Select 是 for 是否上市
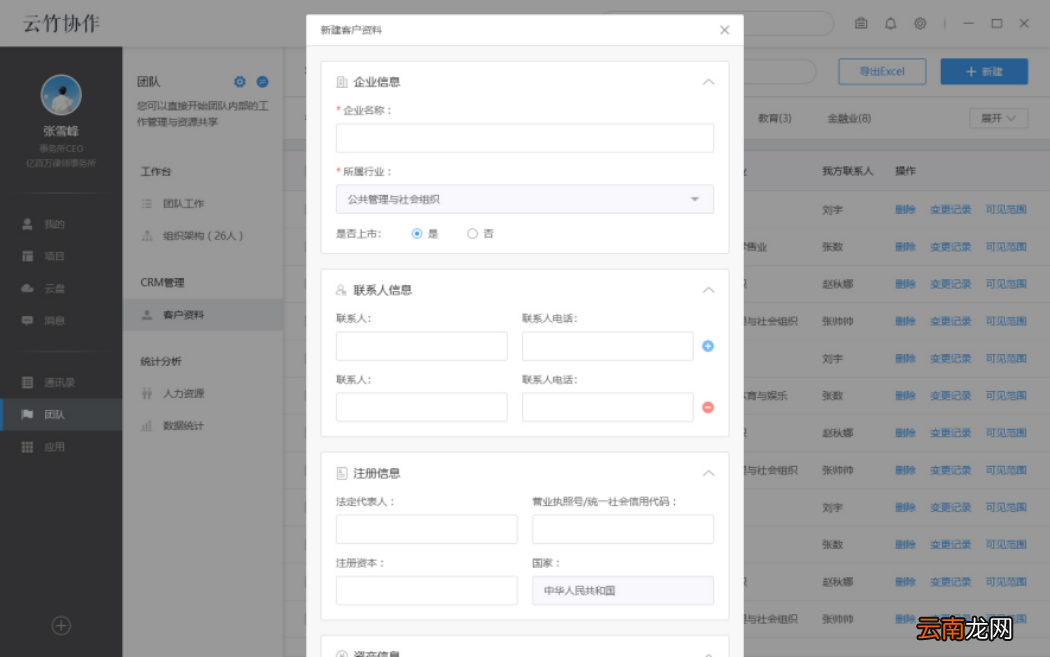Screen dimensions: 1050x657 point(417,234)
